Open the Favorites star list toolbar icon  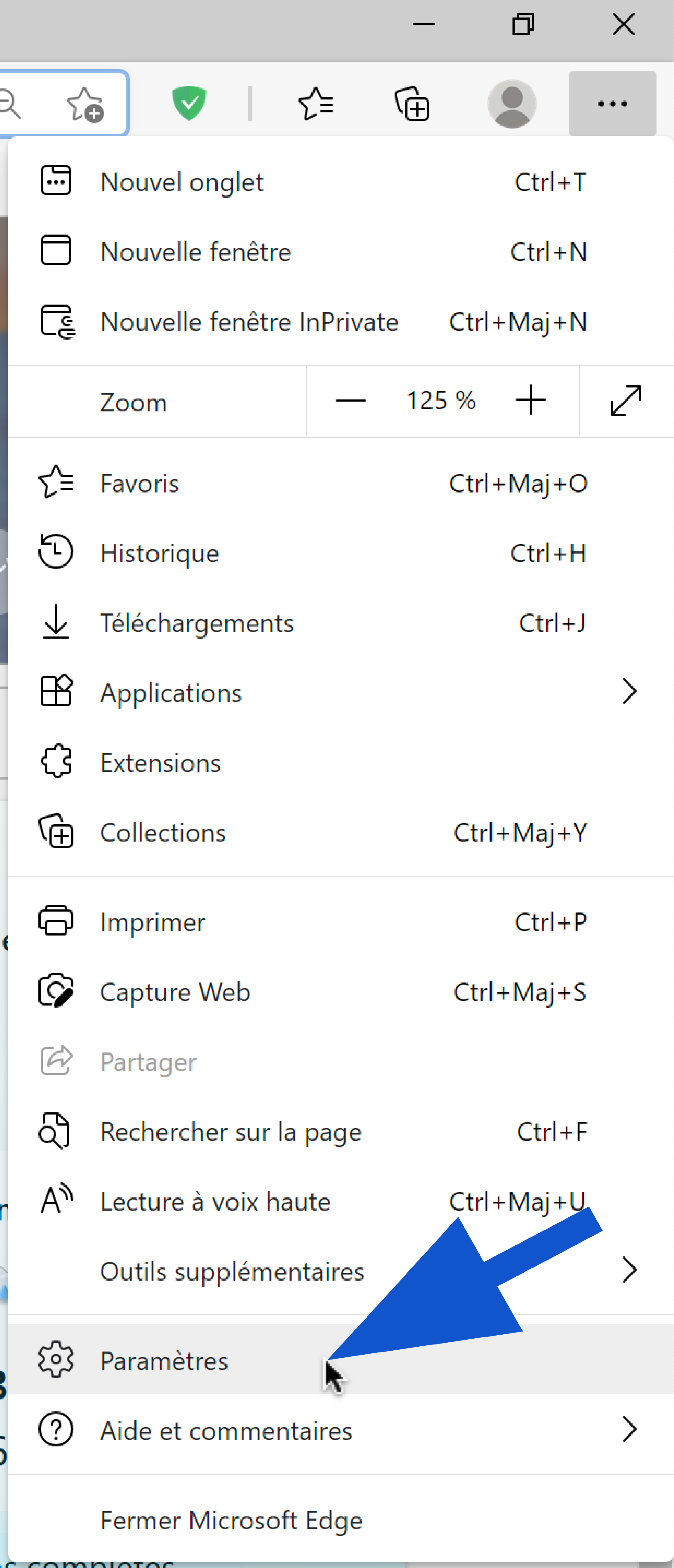315,103
